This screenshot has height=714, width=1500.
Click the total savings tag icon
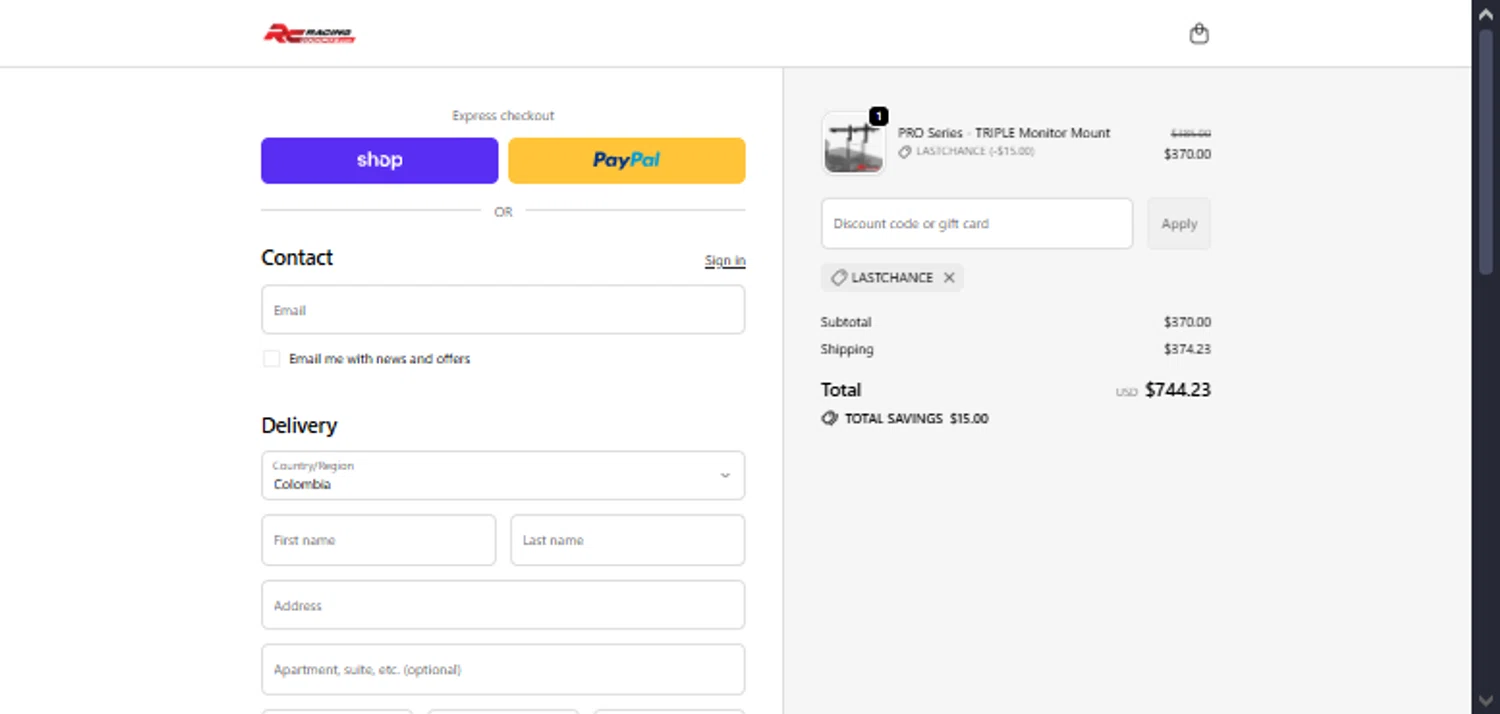click(829, 418)
